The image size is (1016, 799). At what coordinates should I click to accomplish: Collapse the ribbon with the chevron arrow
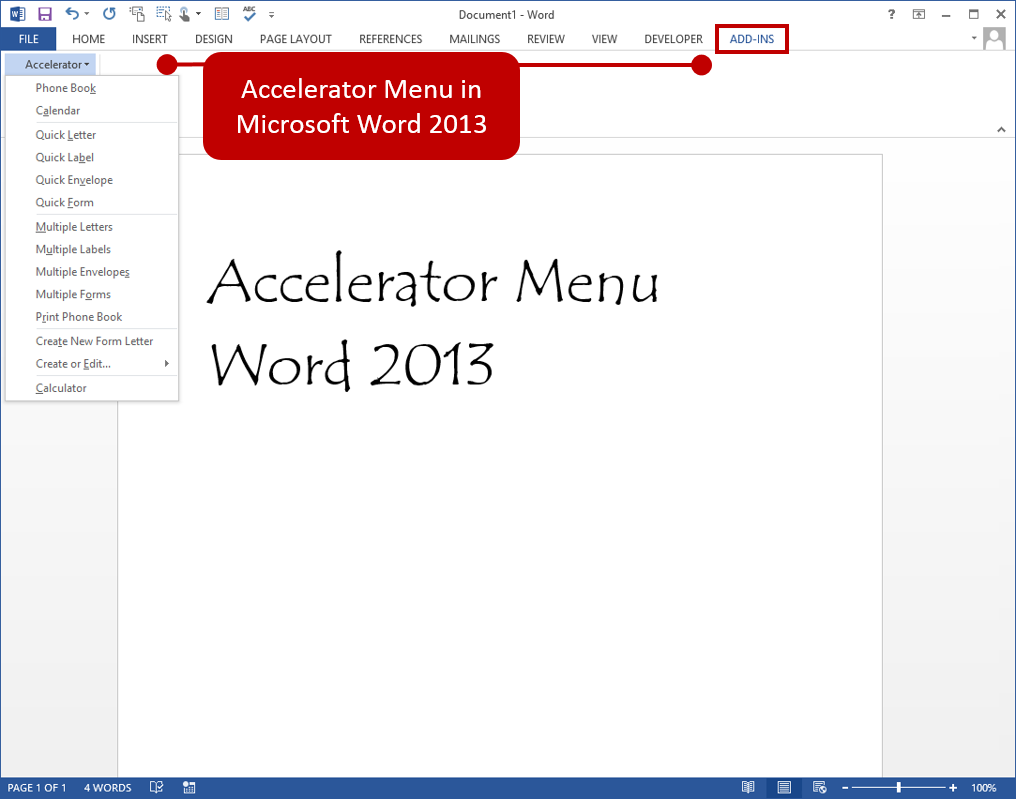(1001, 130)
